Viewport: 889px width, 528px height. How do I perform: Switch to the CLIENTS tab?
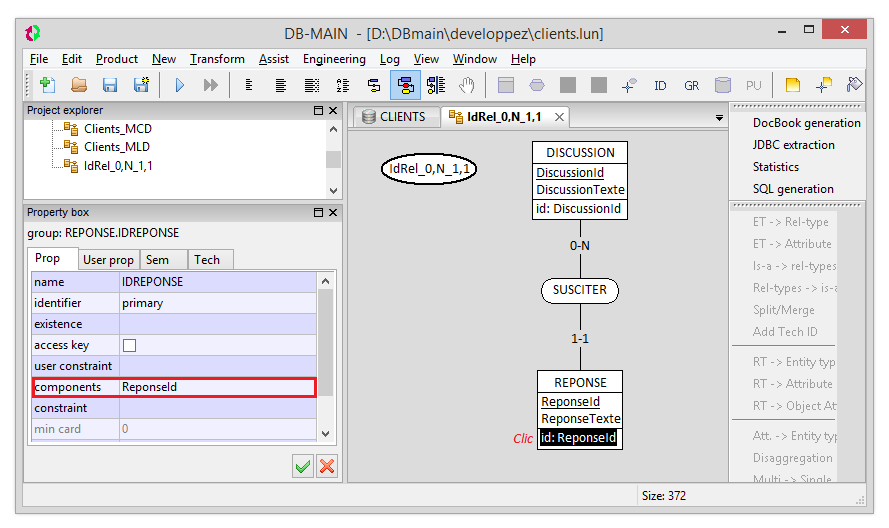[x=396, y=117]
